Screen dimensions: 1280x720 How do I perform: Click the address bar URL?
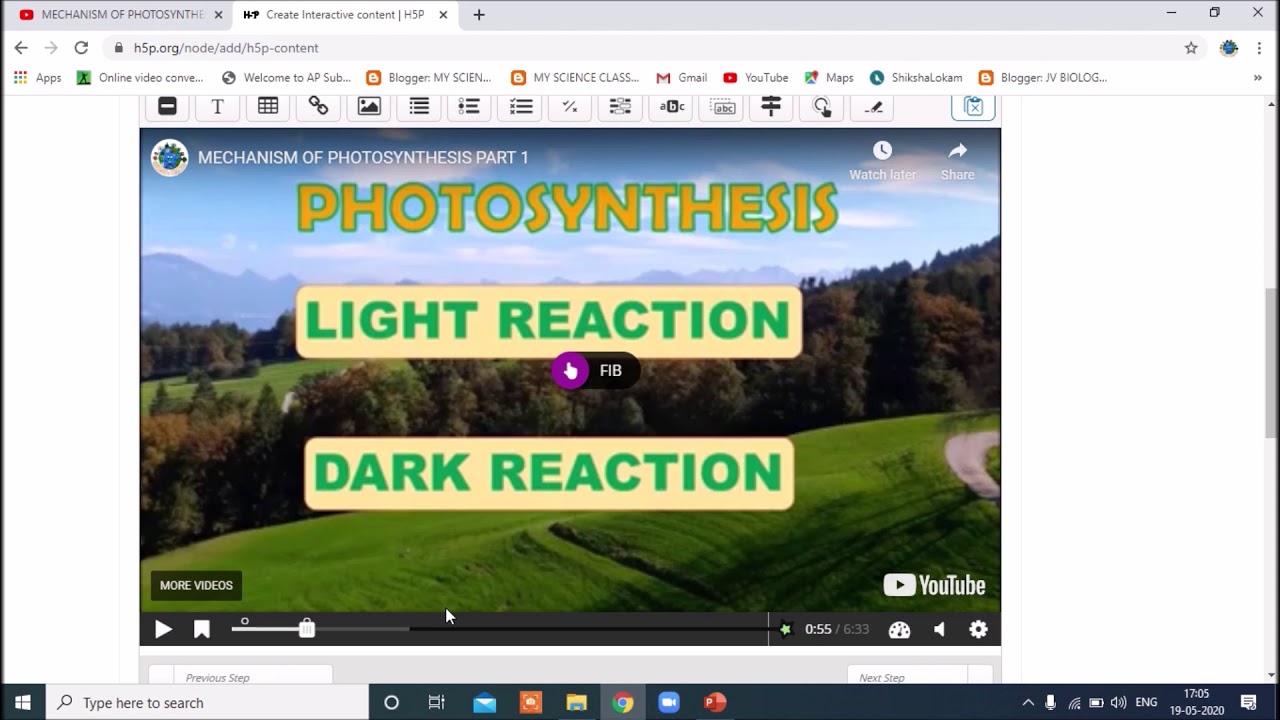click(x=226, y=48)
